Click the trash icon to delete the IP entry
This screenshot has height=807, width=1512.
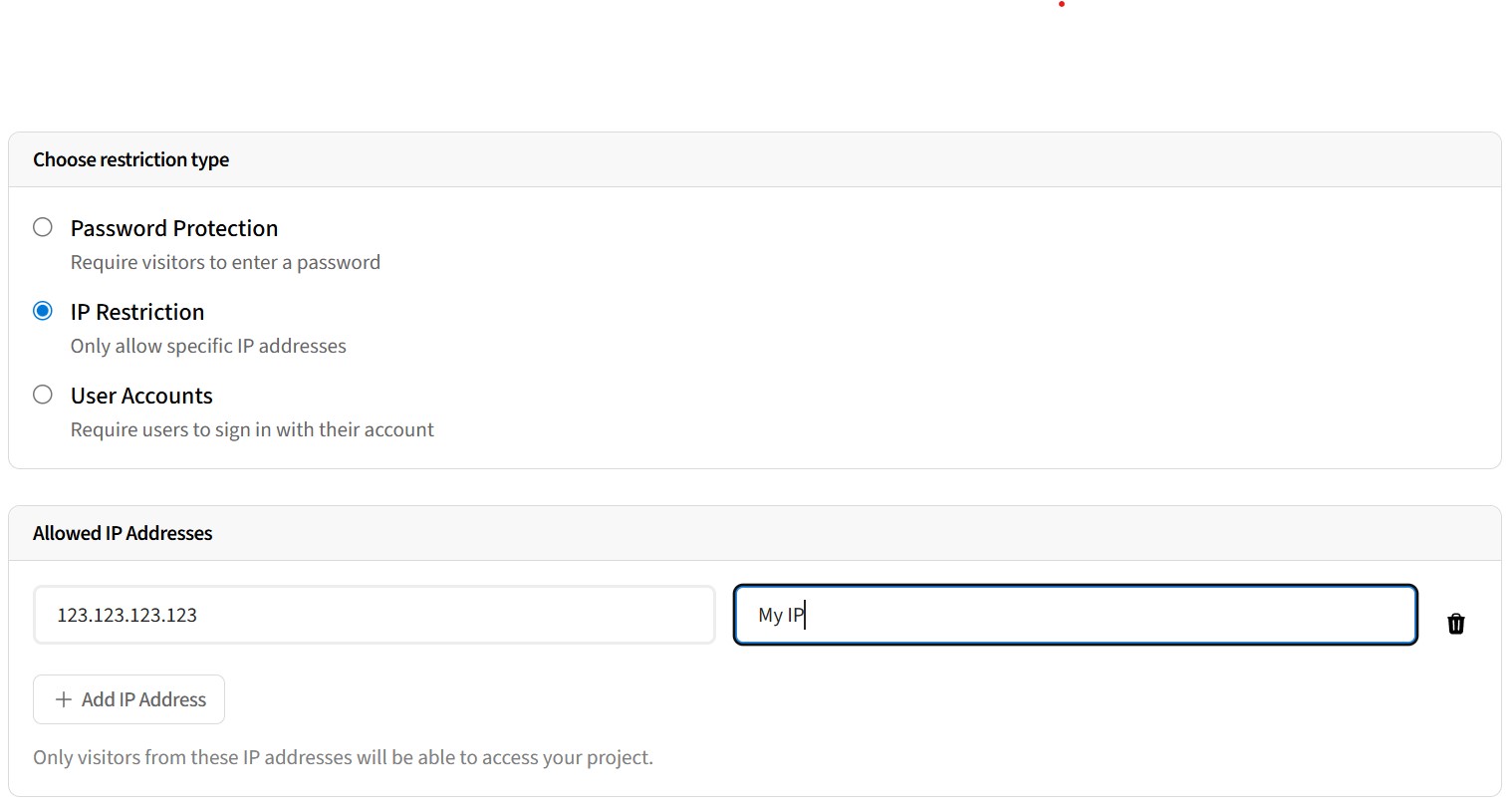(x=1456, y=623)
